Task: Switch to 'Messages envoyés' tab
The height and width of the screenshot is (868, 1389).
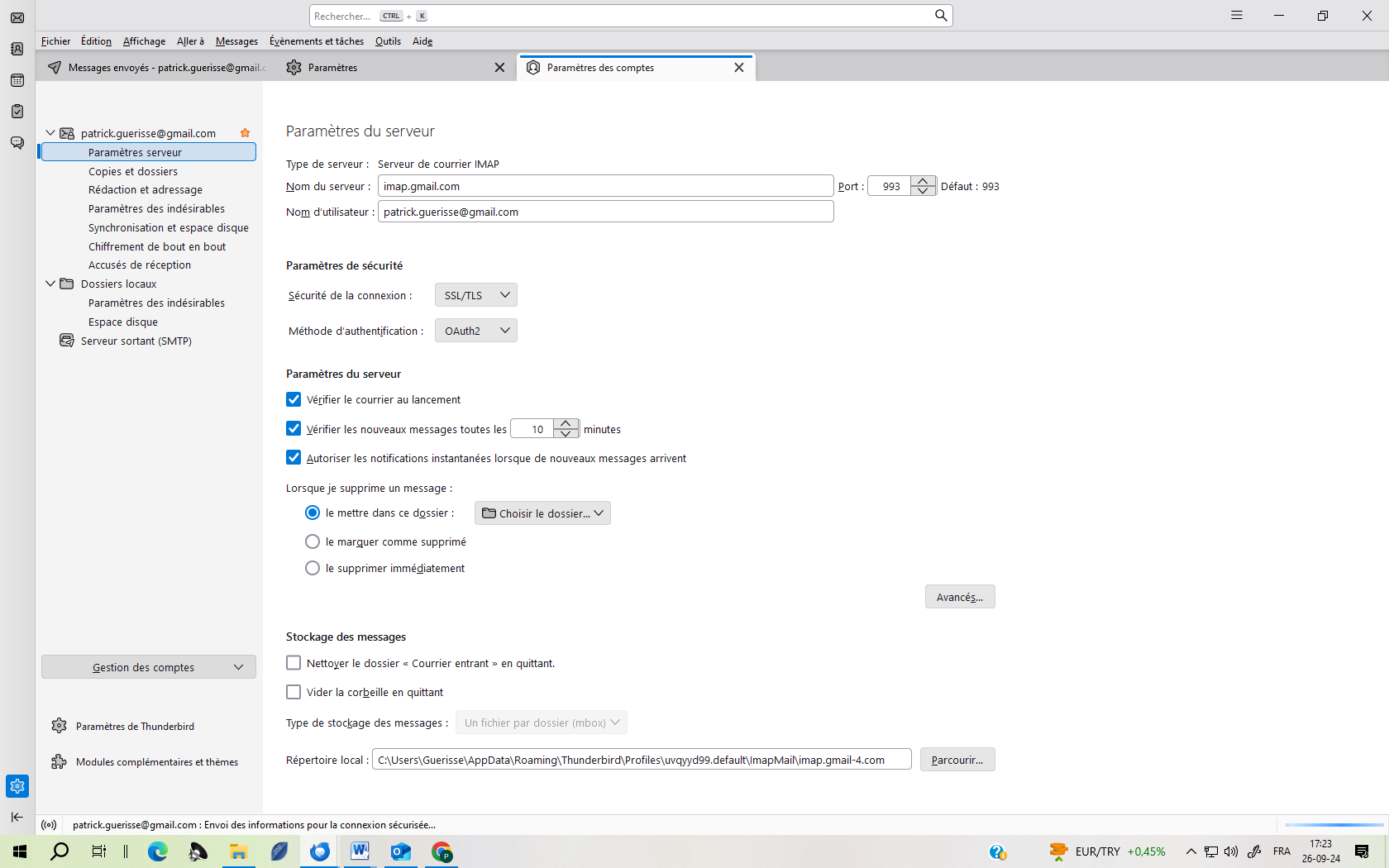Action: click(x=157, y=68)
